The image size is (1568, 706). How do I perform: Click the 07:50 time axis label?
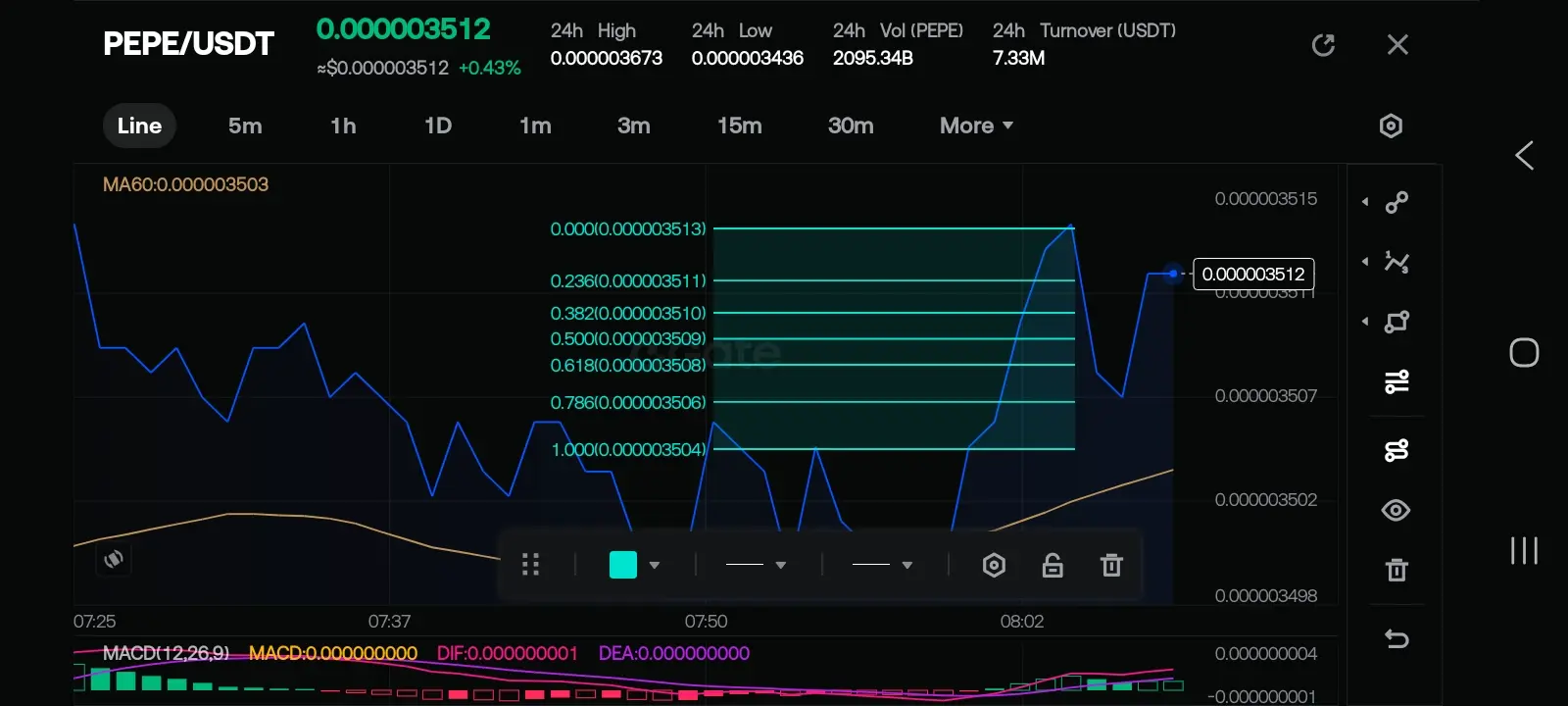[x=706, y=622]
